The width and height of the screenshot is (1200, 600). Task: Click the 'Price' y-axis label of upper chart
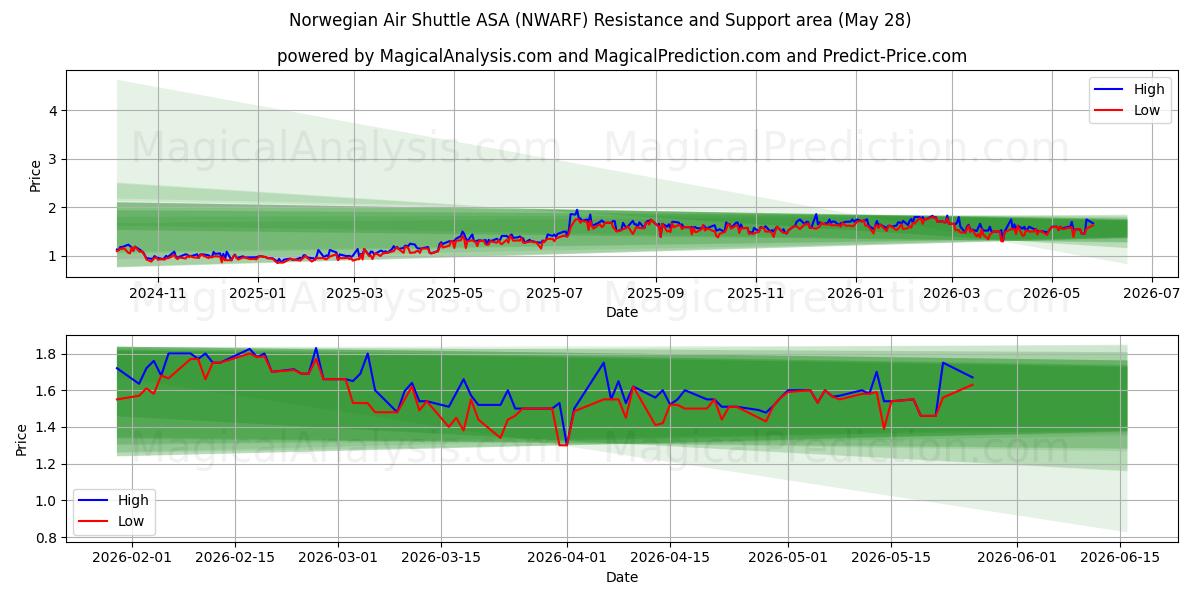[x=36, y=175]
